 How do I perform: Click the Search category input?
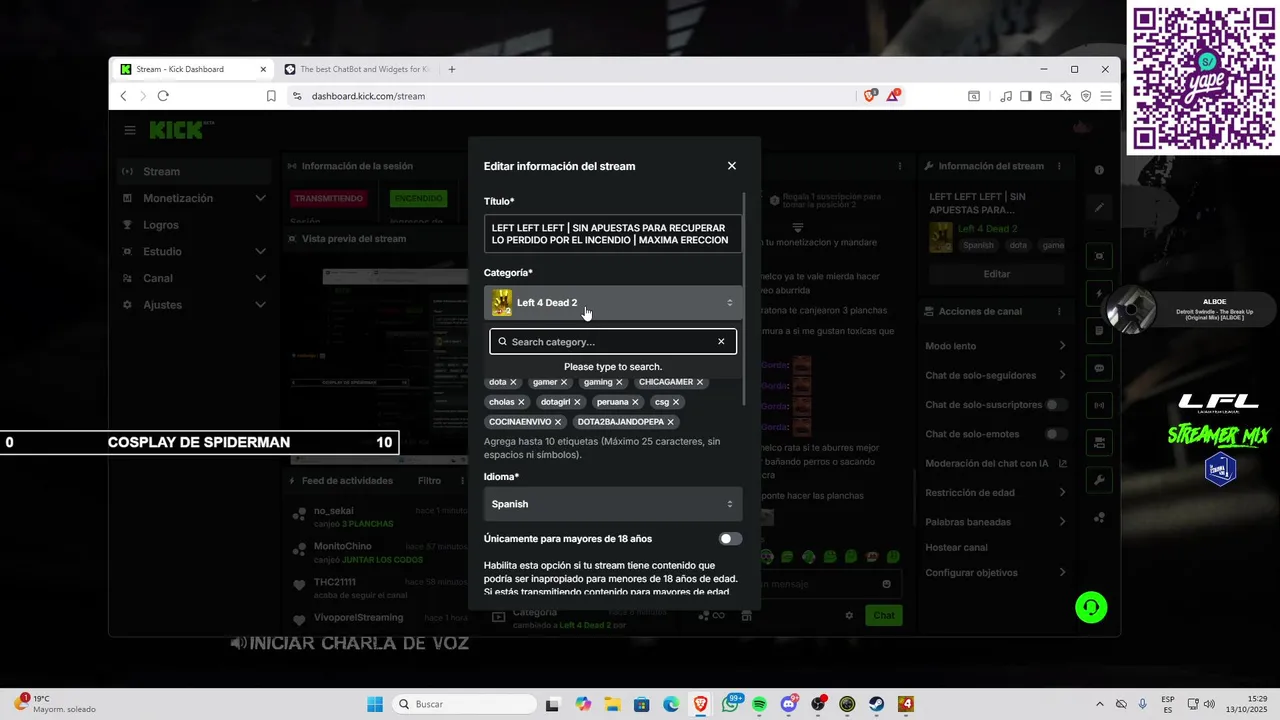tap(613, 342)
